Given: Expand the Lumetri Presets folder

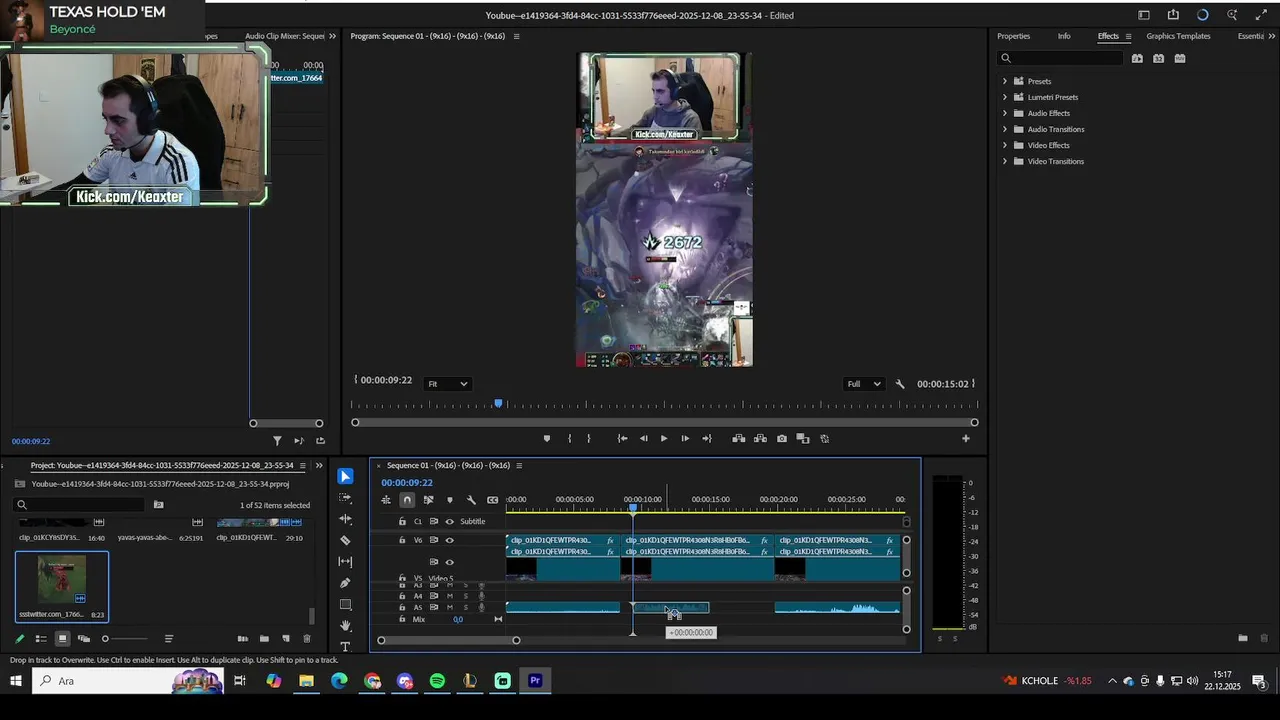Looking at the screenshot, I should [1005, 97].
